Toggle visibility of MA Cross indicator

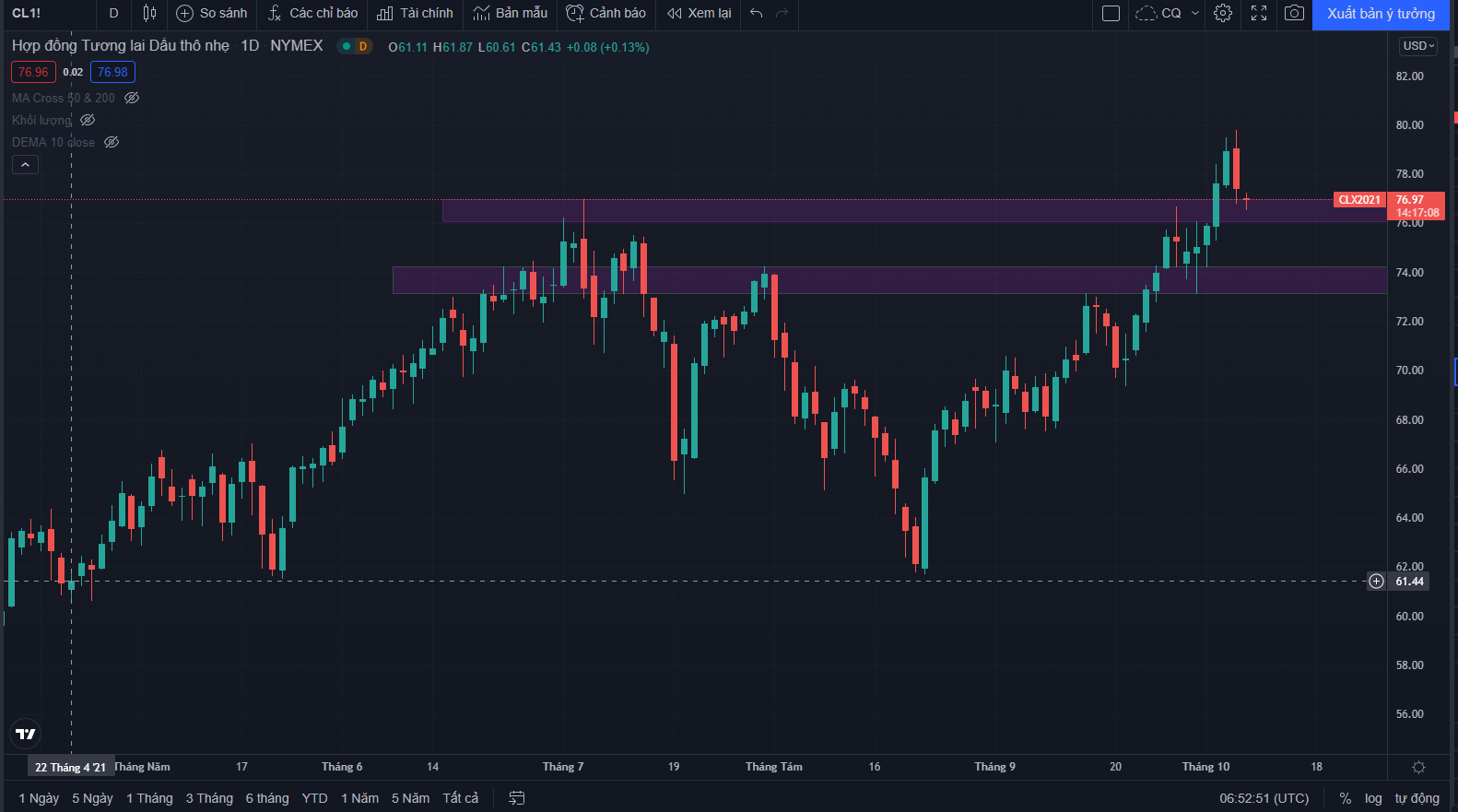tap(132, 98)
